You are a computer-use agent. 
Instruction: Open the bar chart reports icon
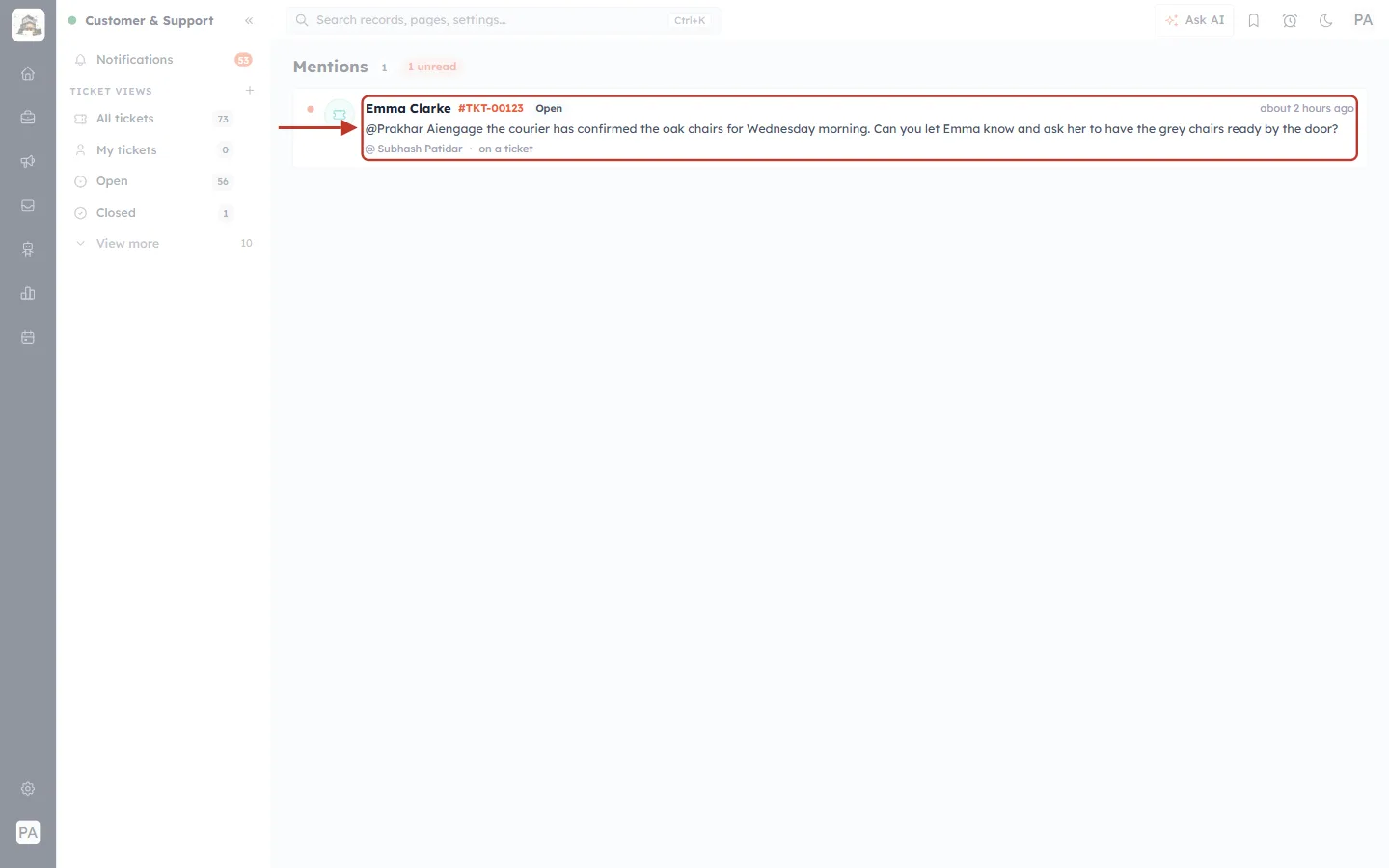click(28, 293)
